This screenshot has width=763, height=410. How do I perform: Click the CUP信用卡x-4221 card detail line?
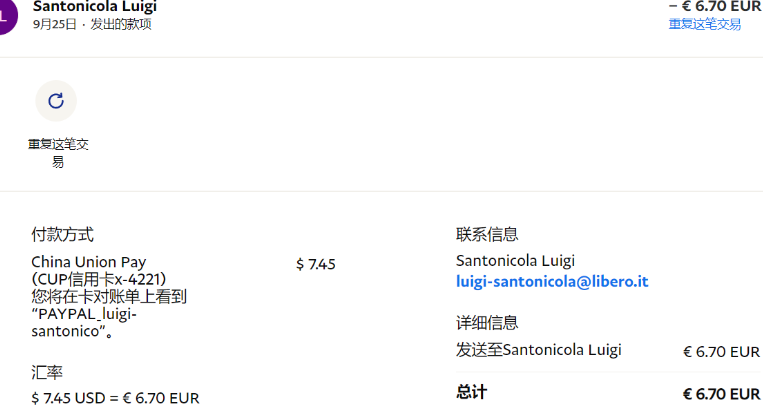point(99,279)
